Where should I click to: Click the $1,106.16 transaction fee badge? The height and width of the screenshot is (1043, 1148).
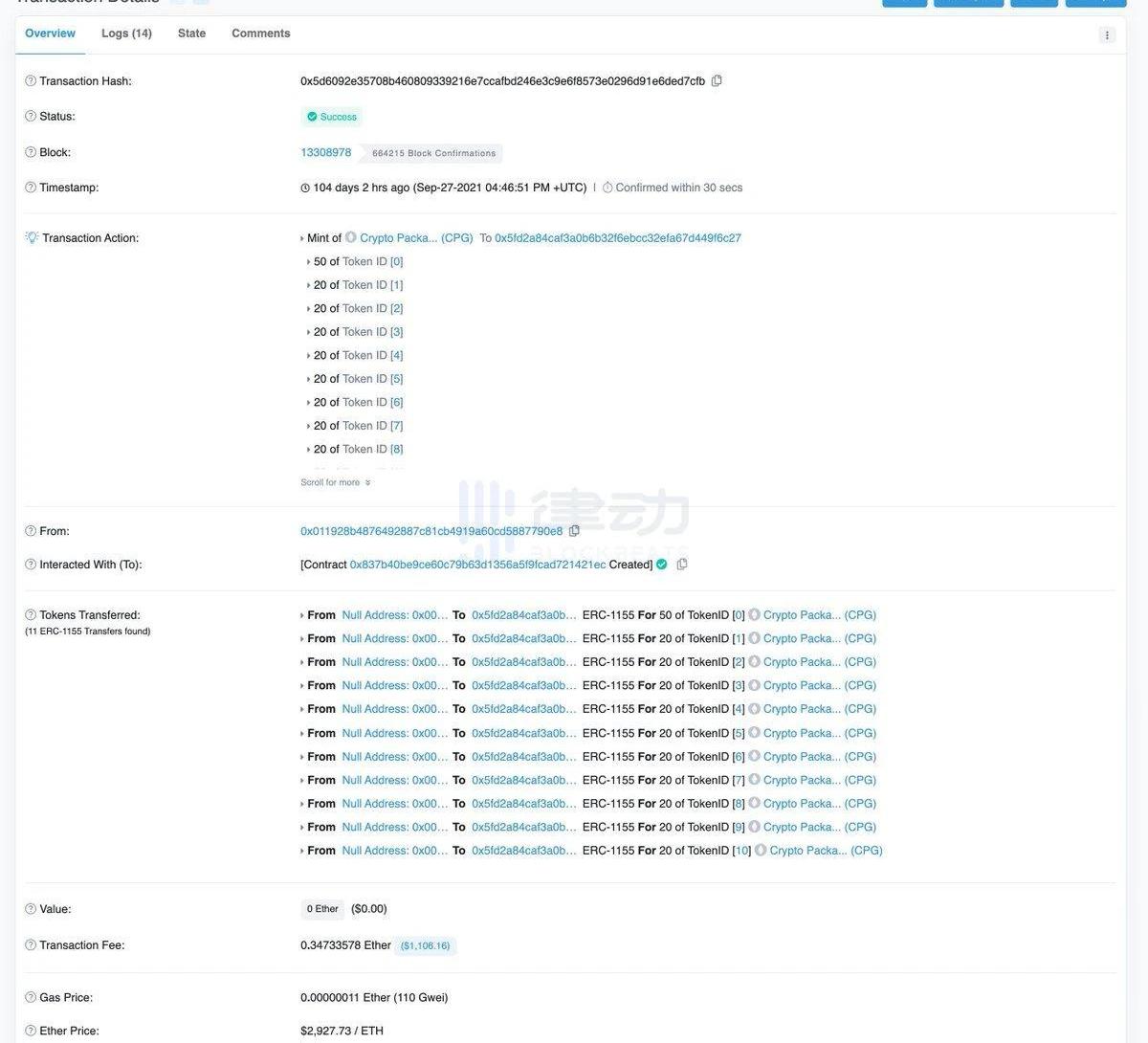(425, 946)
